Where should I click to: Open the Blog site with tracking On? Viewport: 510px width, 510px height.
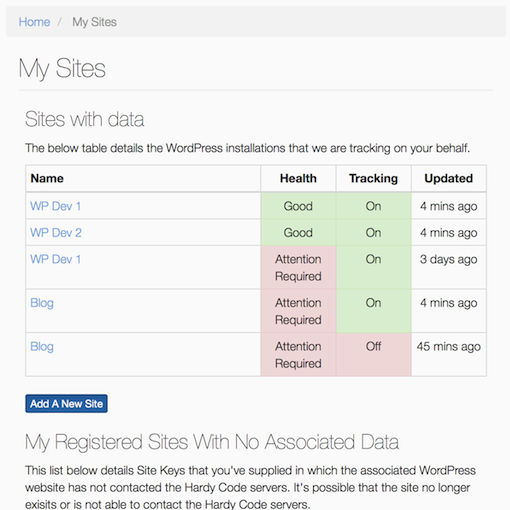pos(42,303)
